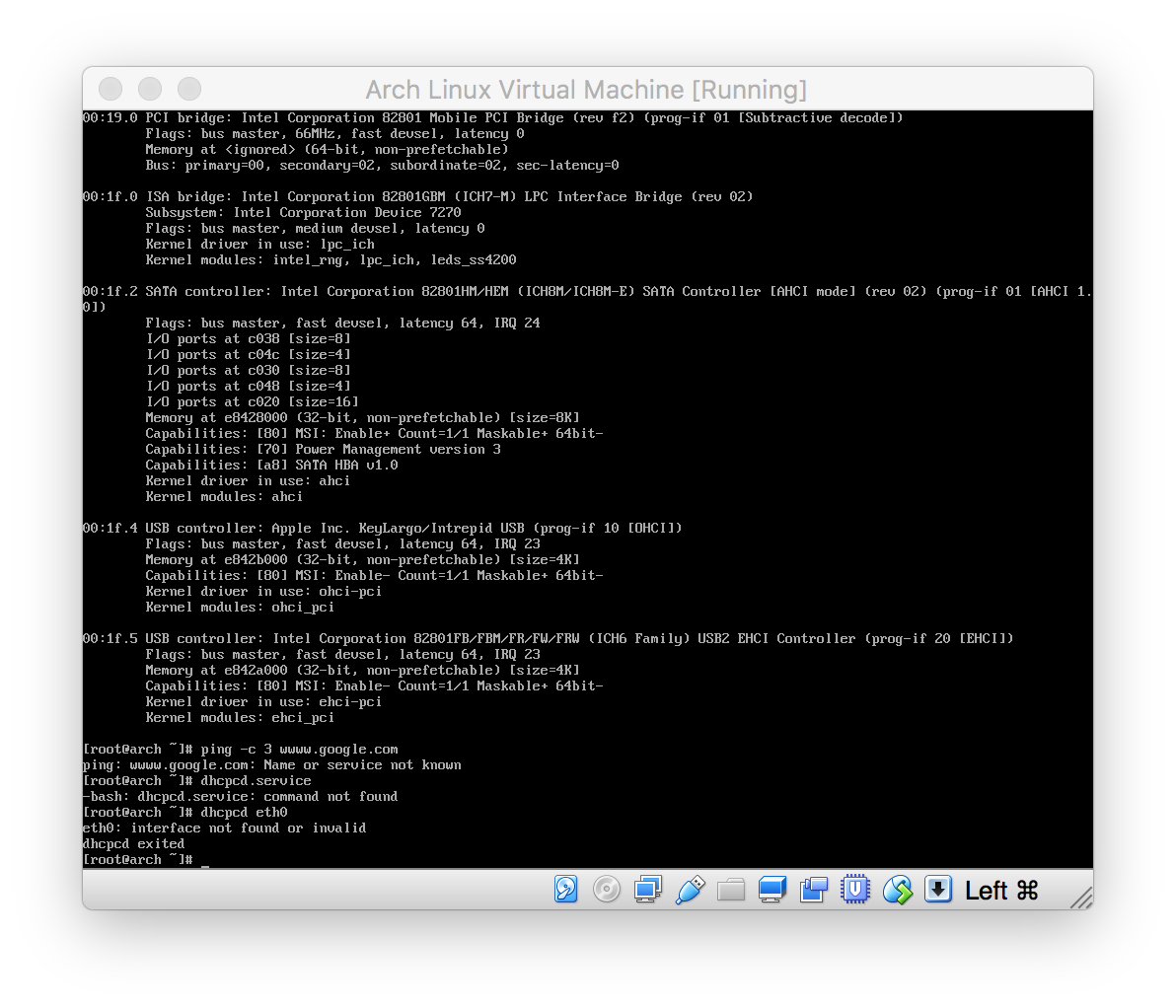Viewport: 1176px width, 1008px height.
Task: Click 'Flags: bus master, medium devsel' line
Action: 315,229
